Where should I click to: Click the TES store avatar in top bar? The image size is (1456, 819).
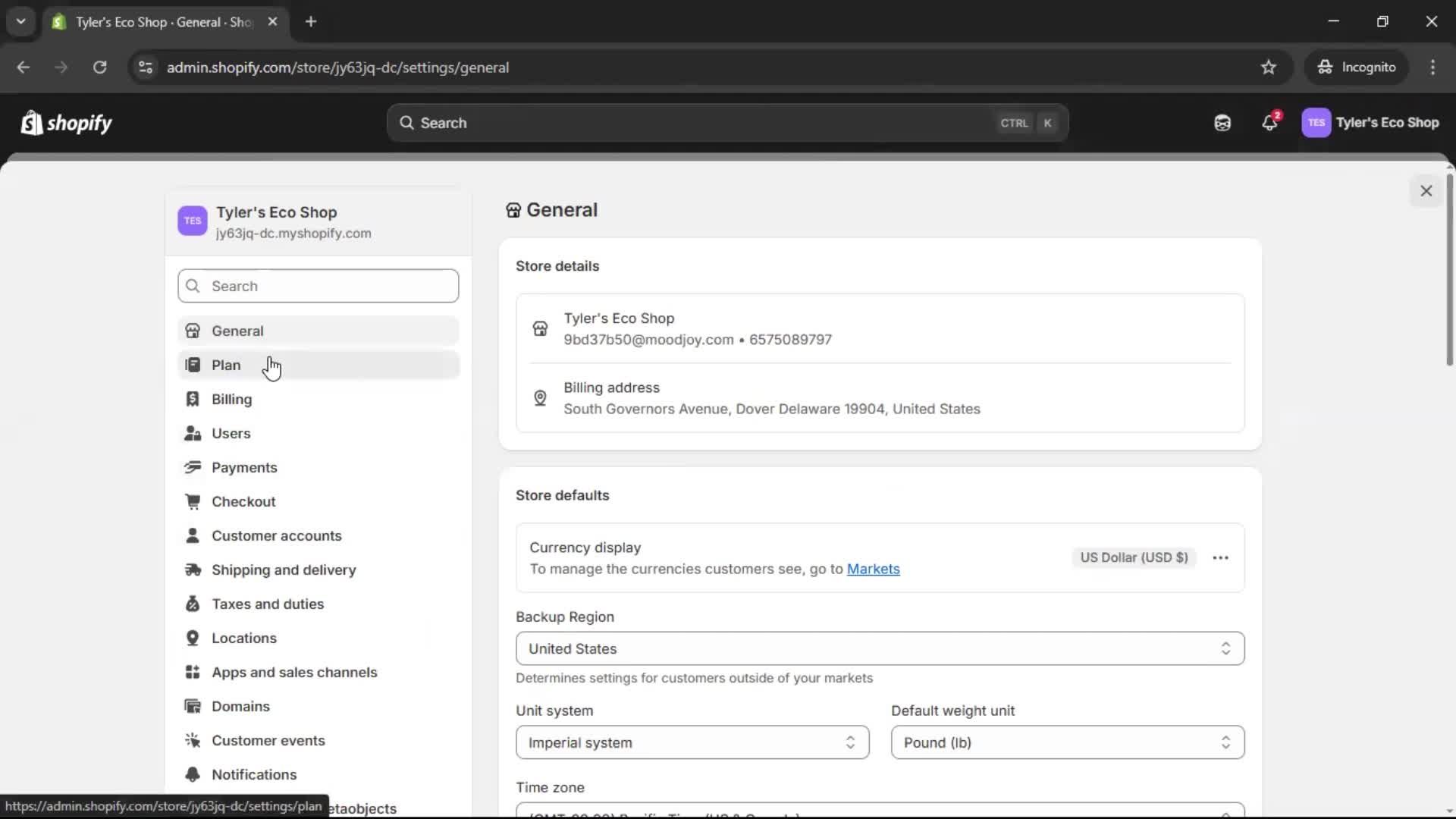[1316, 123]
